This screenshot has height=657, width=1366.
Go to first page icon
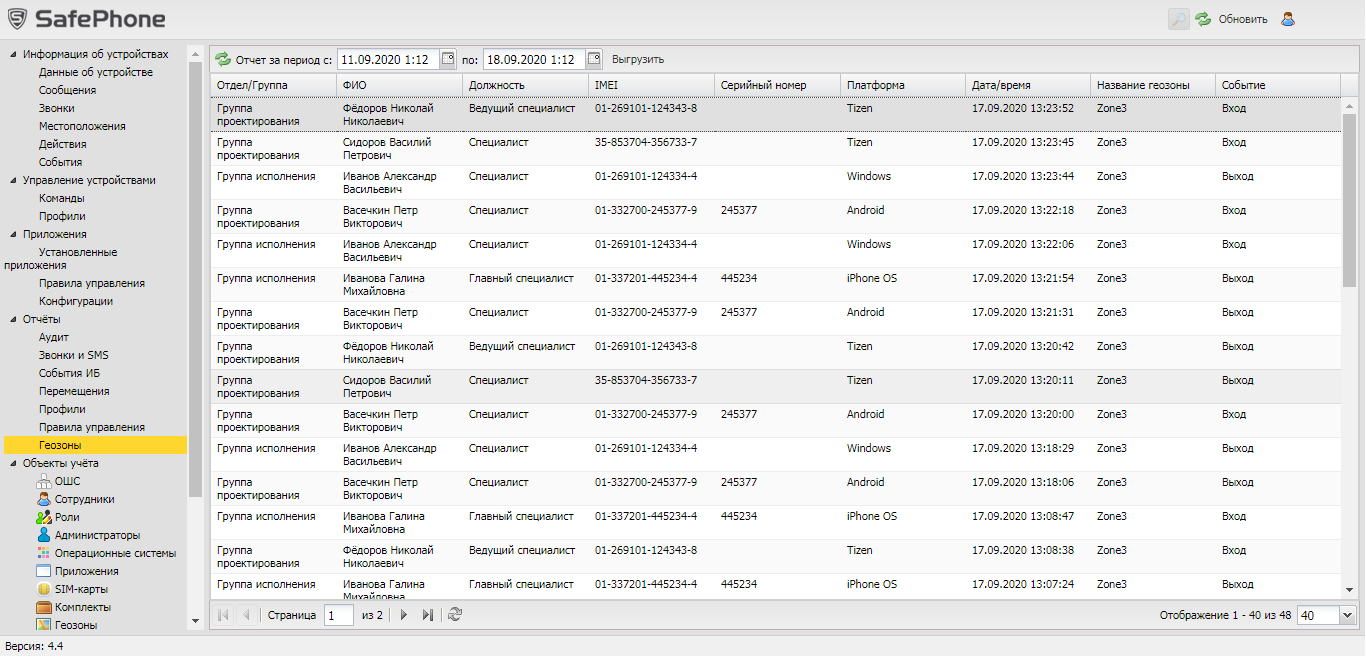click(x=222, y=615)
